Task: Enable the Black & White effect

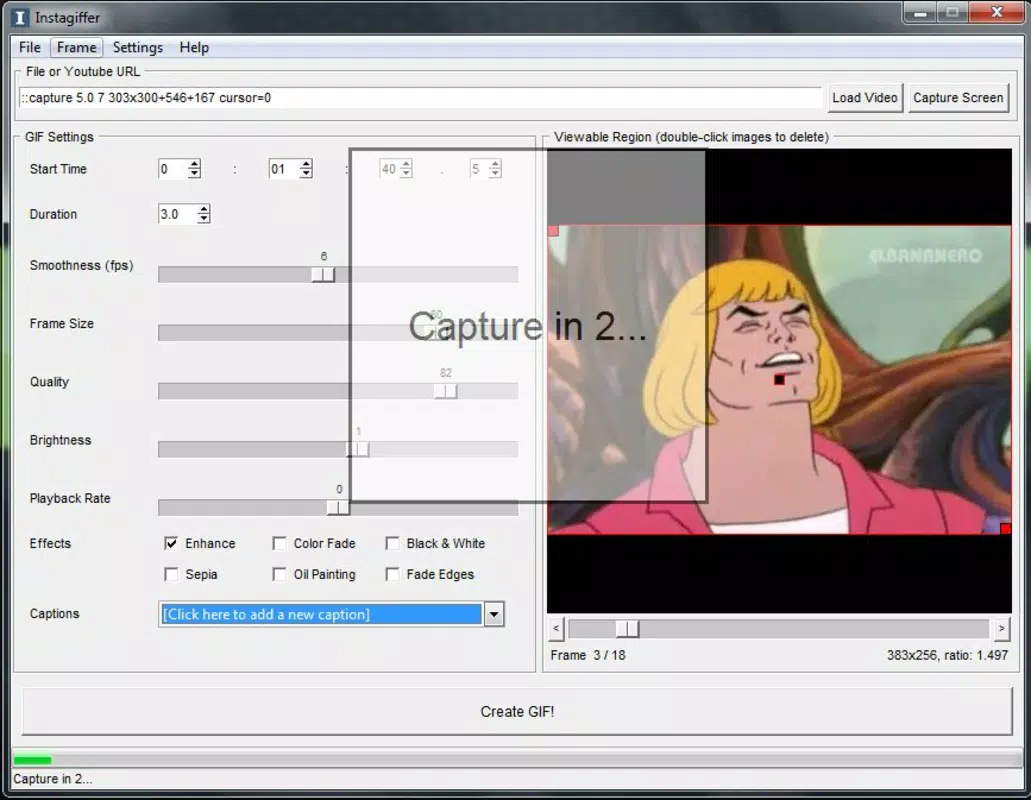Action: pos(393,544)
